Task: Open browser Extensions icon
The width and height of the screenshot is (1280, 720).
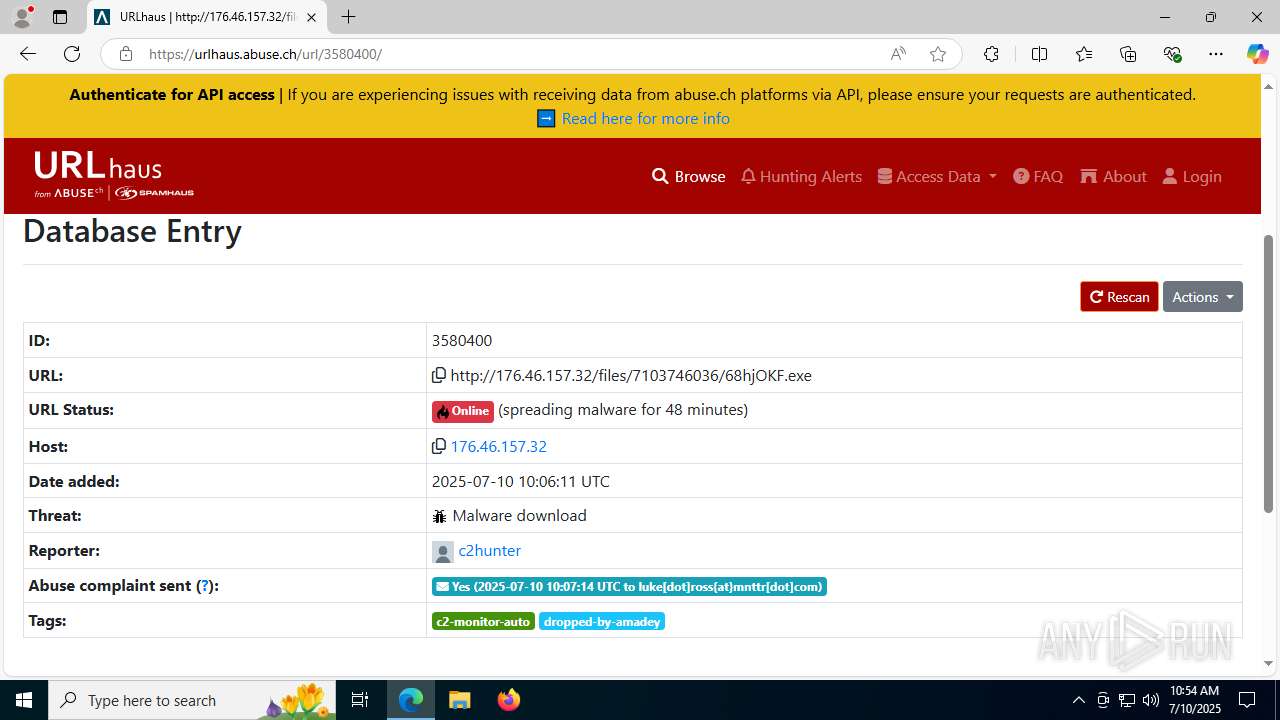Action: click(991, 54)
